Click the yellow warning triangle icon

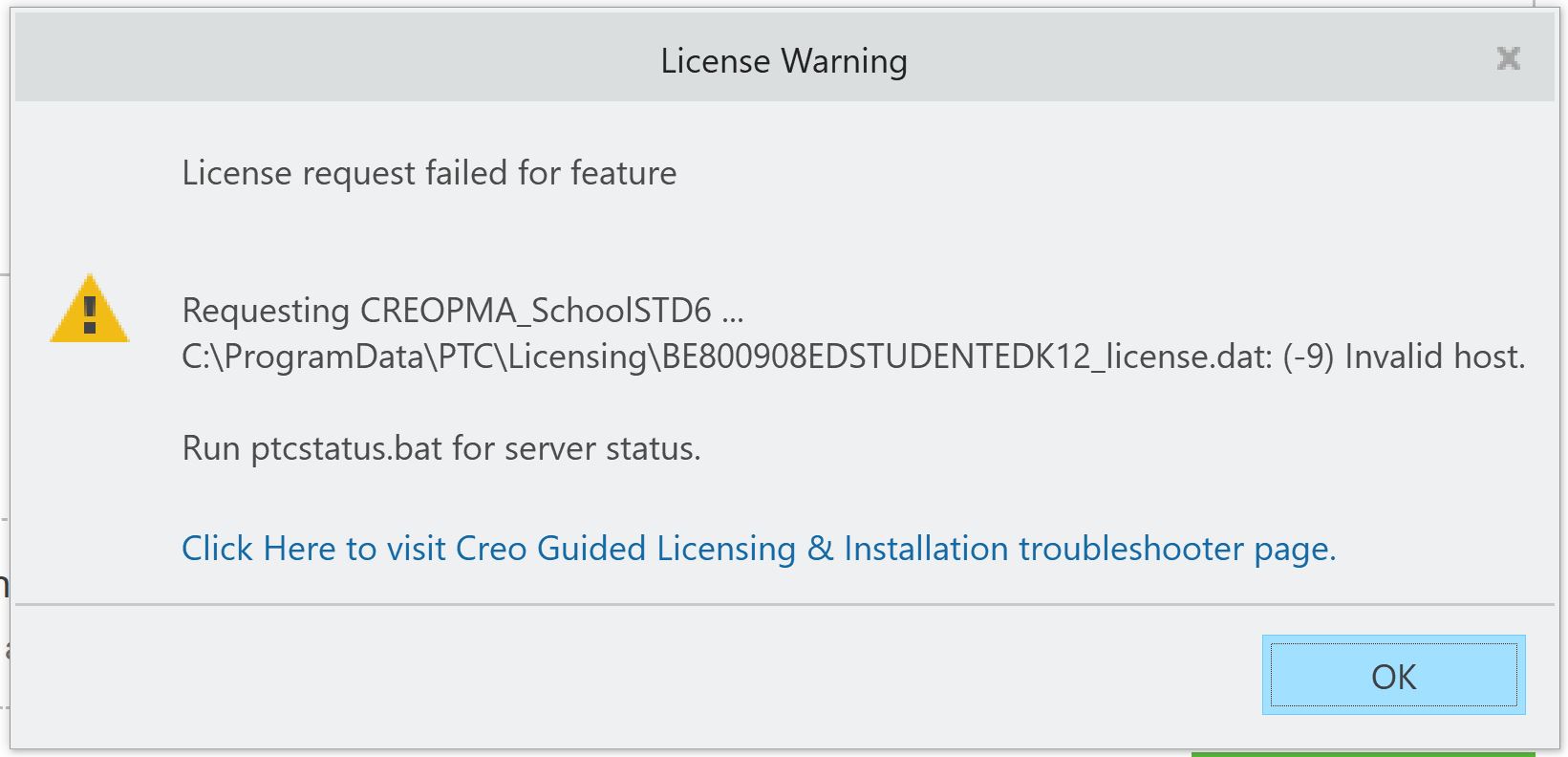[x=90, y=311]
